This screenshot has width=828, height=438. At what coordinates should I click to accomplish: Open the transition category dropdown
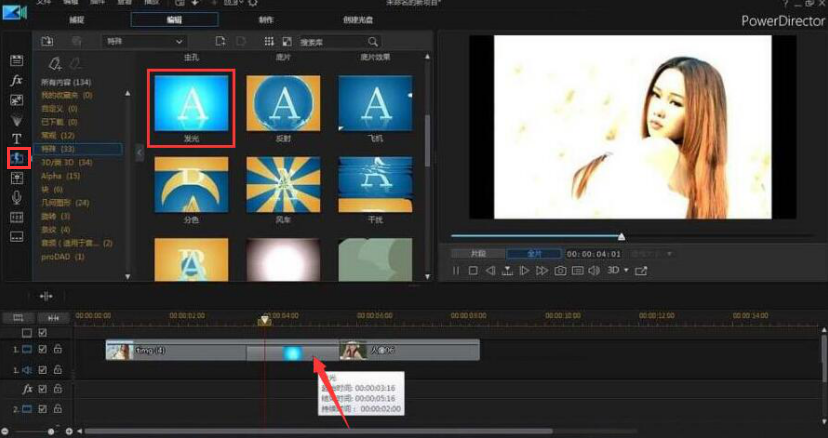pos(144,41)
